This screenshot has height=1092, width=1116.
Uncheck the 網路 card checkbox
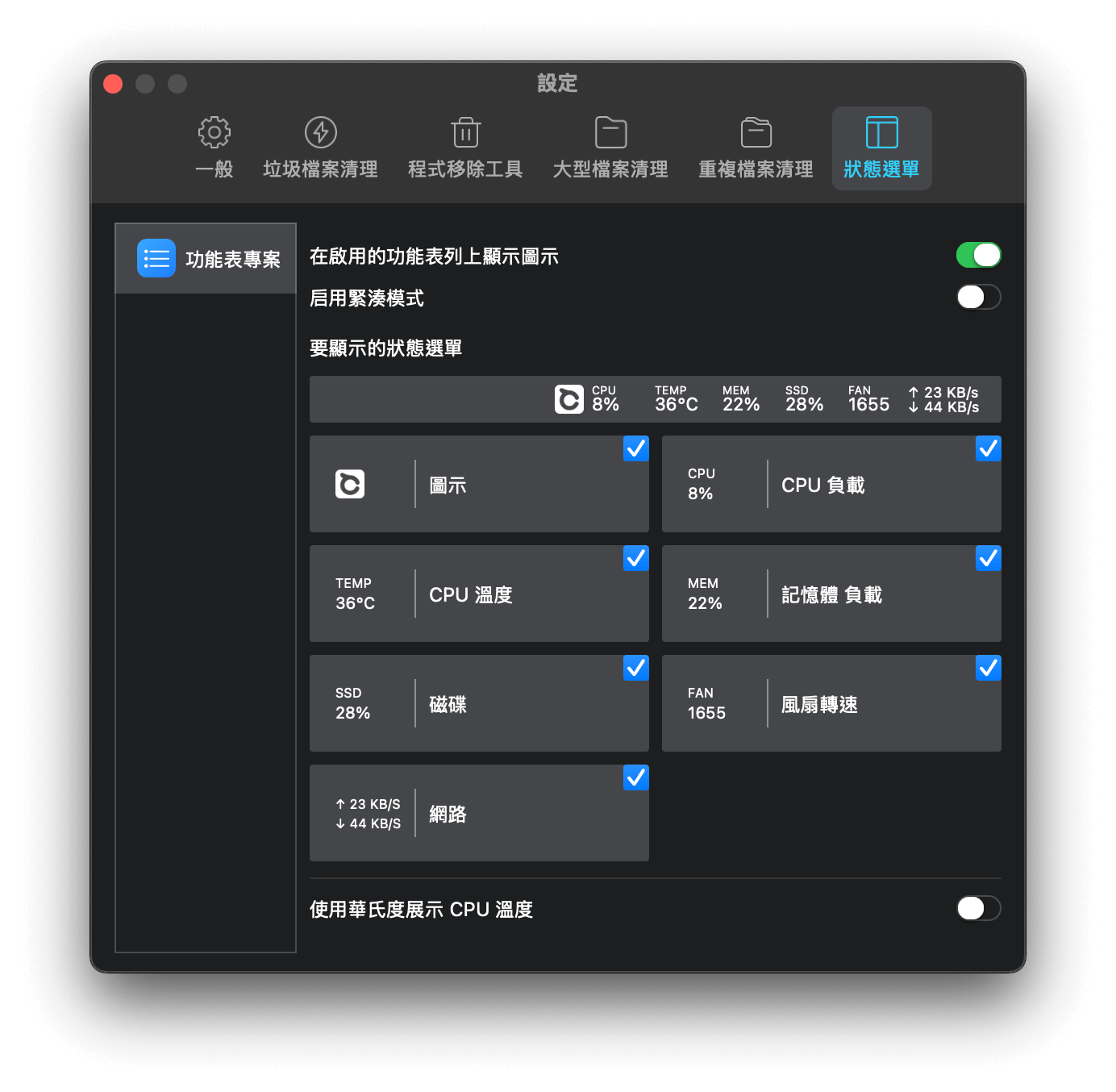pos(636,777)
